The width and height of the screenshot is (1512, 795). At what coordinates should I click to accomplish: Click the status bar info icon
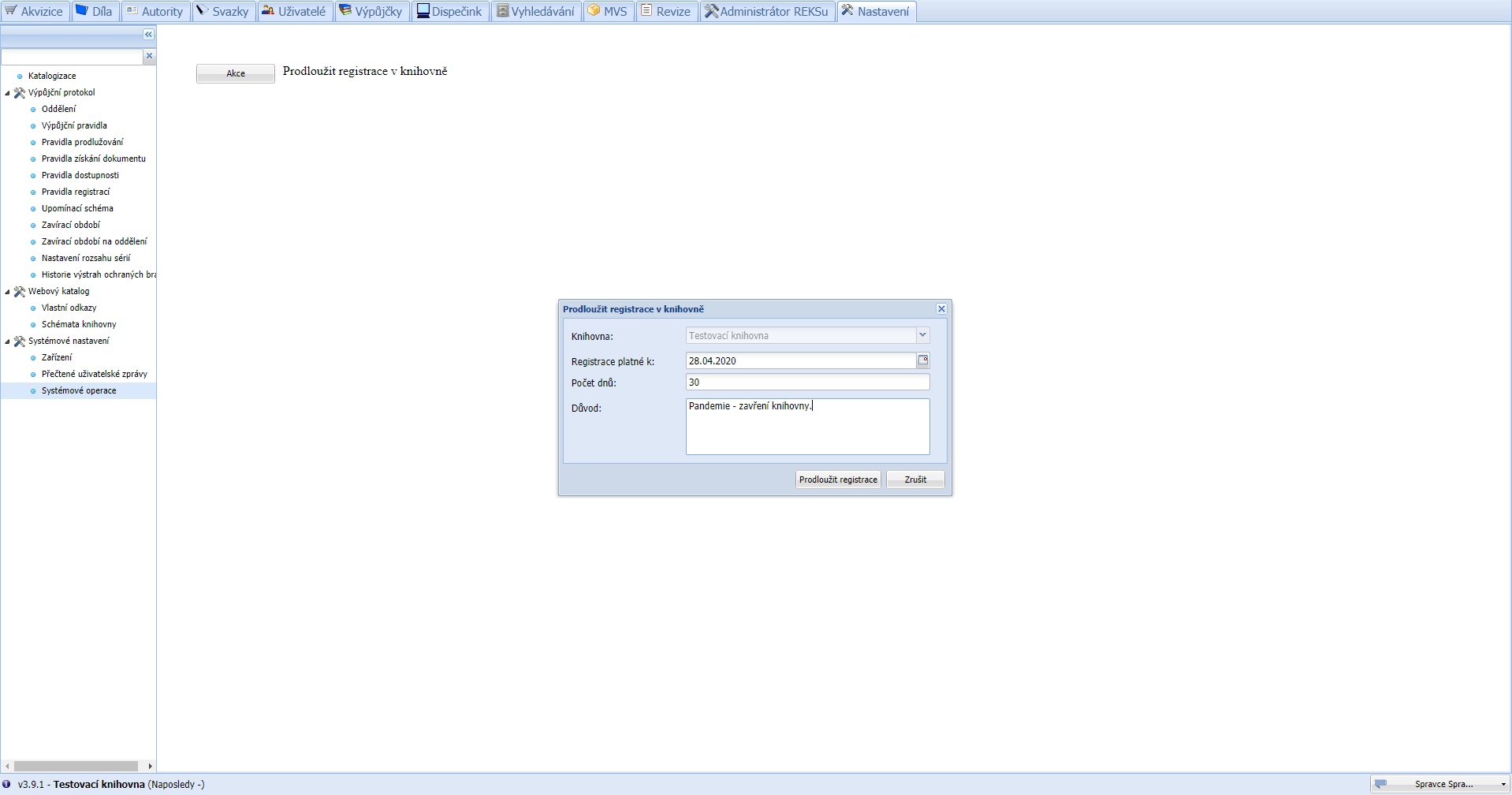pyautogui.click(x=7, y=784)
